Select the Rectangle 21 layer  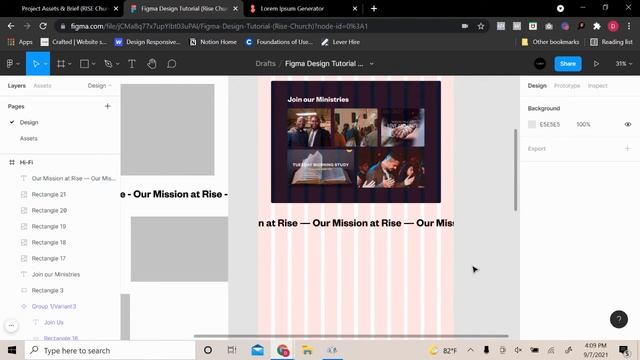tap(49, 194)
